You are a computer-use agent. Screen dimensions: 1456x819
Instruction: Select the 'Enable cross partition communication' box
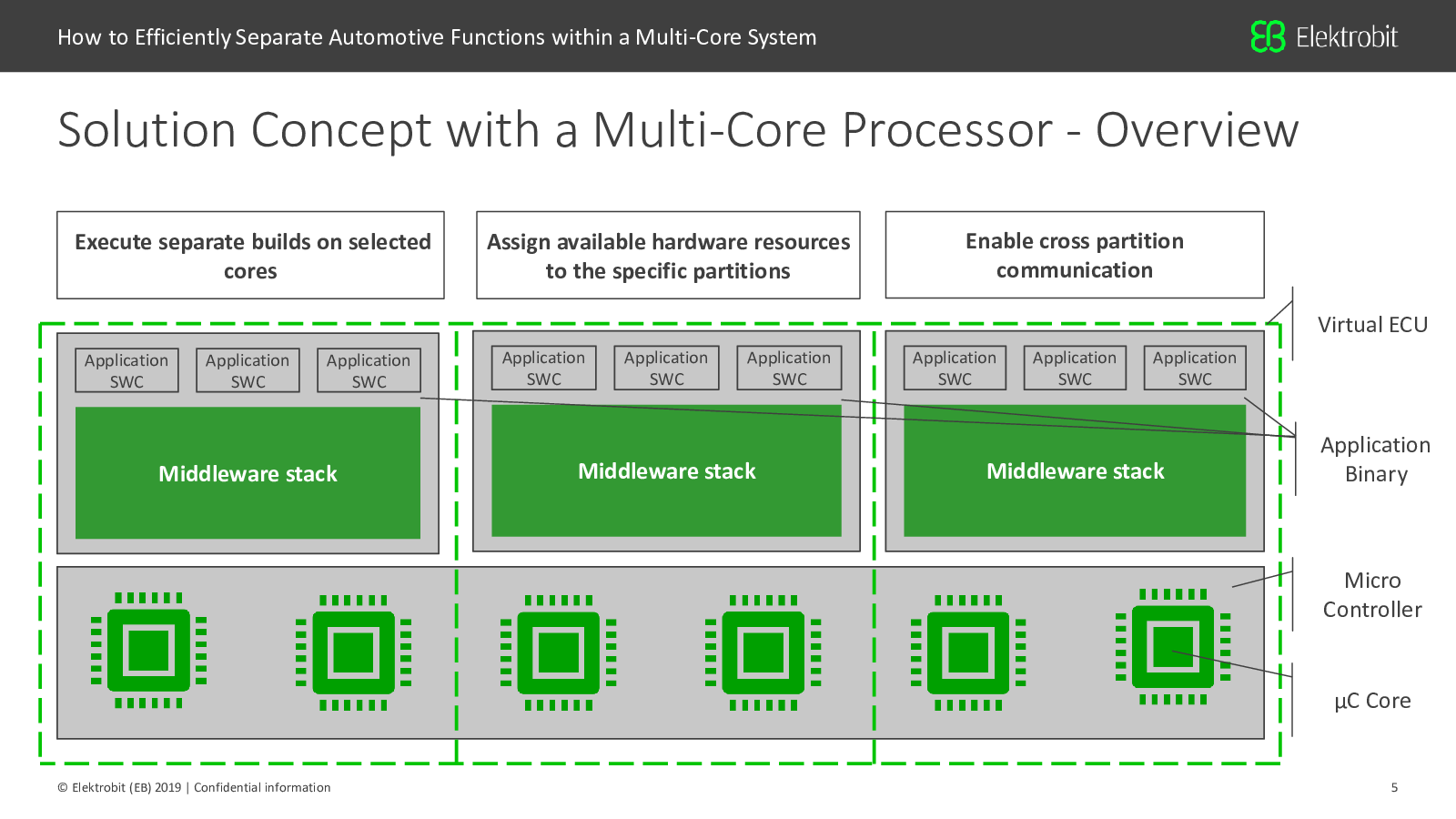1075,255
